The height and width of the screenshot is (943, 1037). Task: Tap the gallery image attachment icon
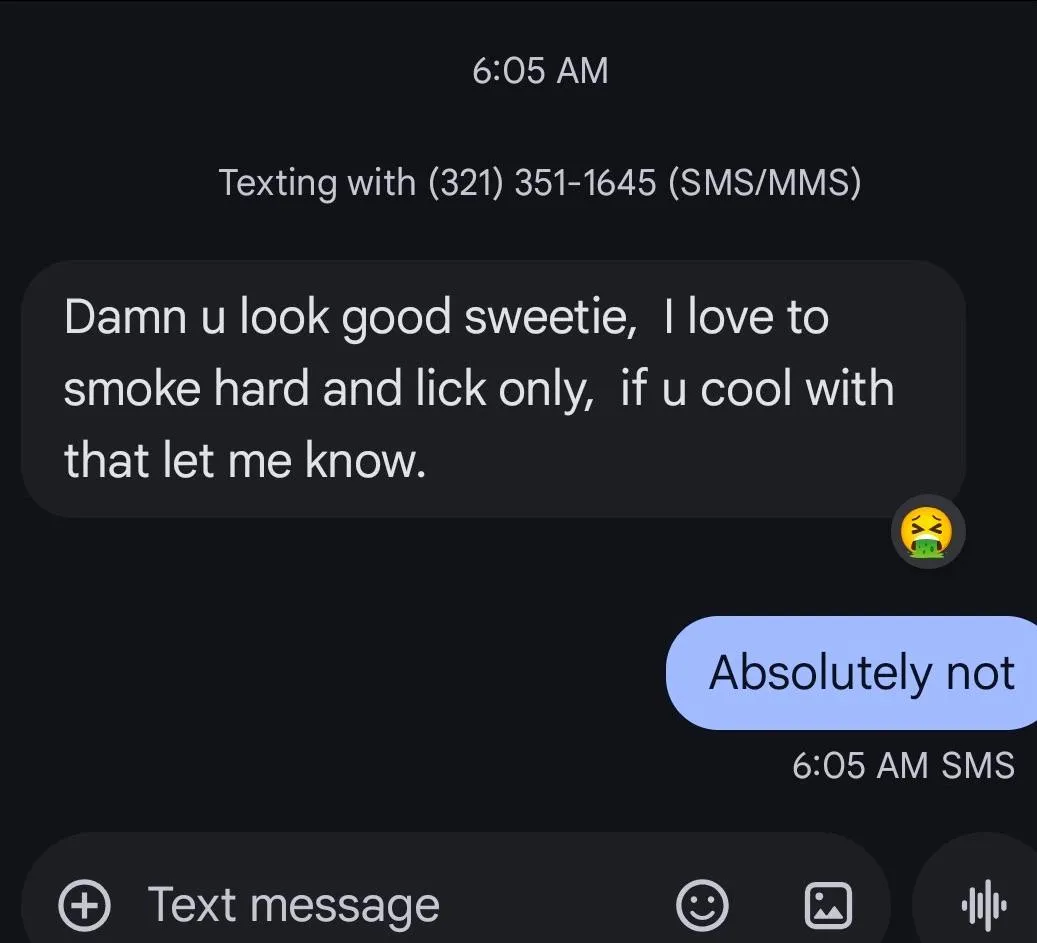828,905
